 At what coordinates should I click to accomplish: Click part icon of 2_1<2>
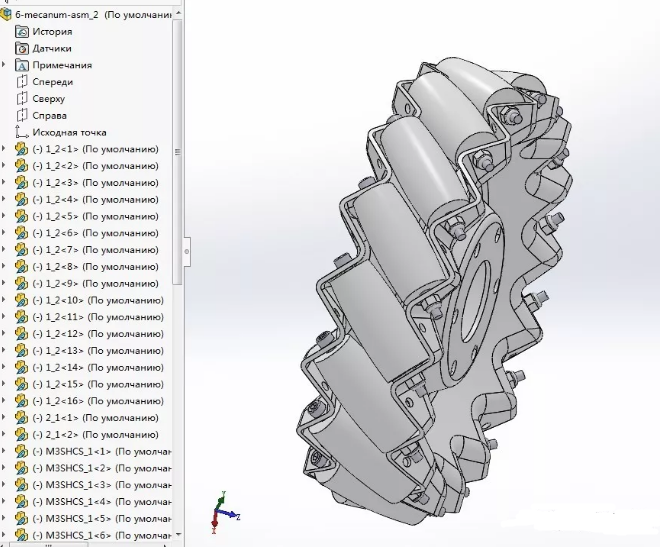(21, 435)
